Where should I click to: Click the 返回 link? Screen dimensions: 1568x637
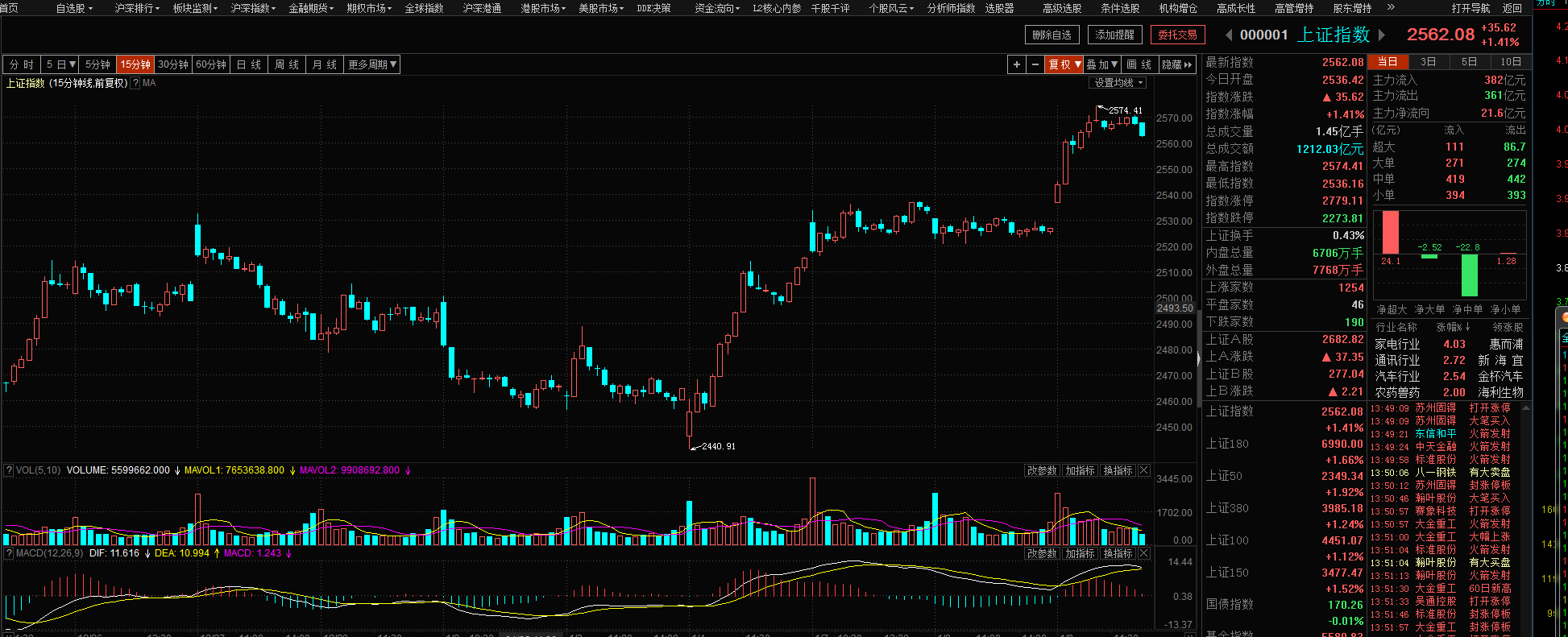pos(1512,8)
